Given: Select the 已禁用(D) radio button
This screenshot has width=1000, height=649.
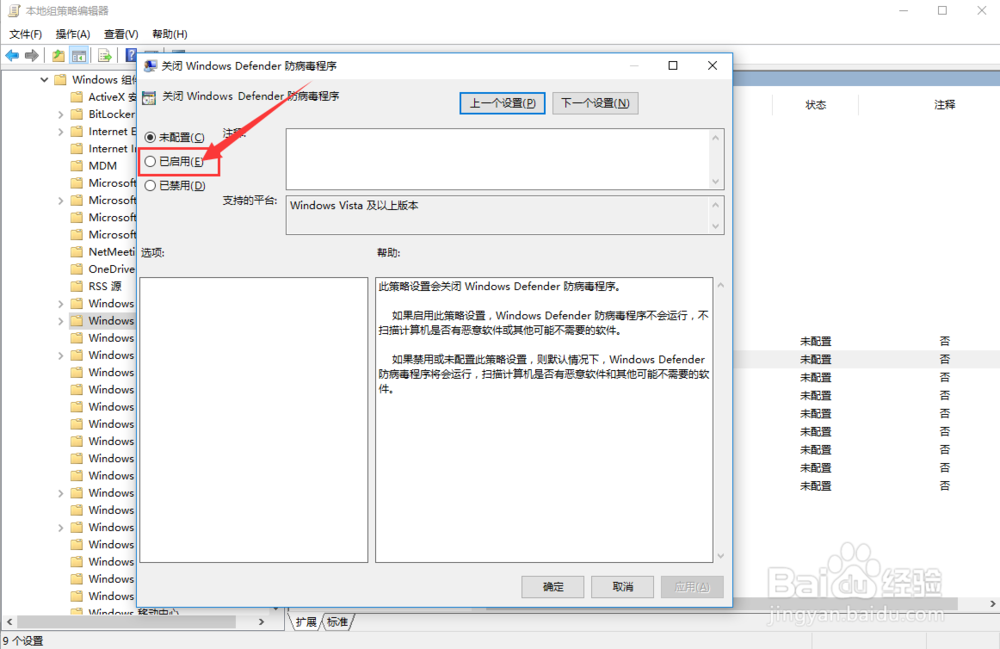Looking at the screenshot, I should (x=150, y=186).
